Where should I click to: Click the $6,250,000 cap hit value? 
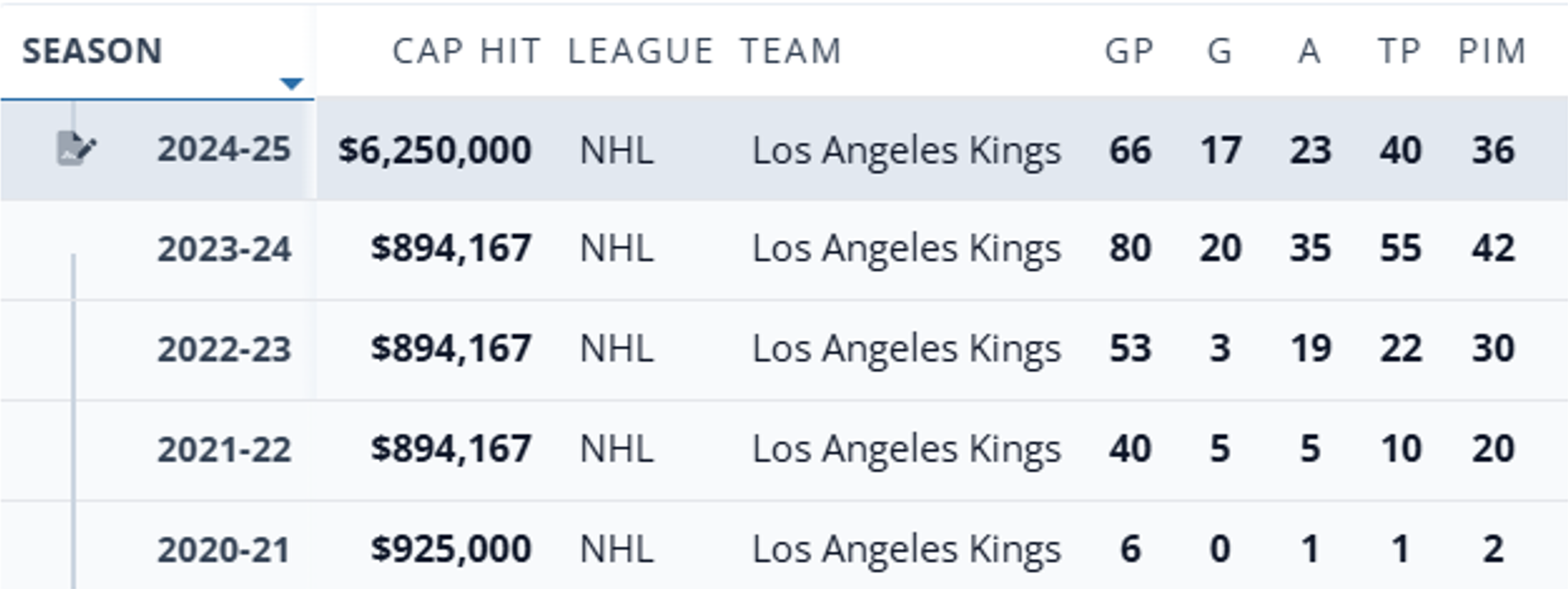click(435, 150)
